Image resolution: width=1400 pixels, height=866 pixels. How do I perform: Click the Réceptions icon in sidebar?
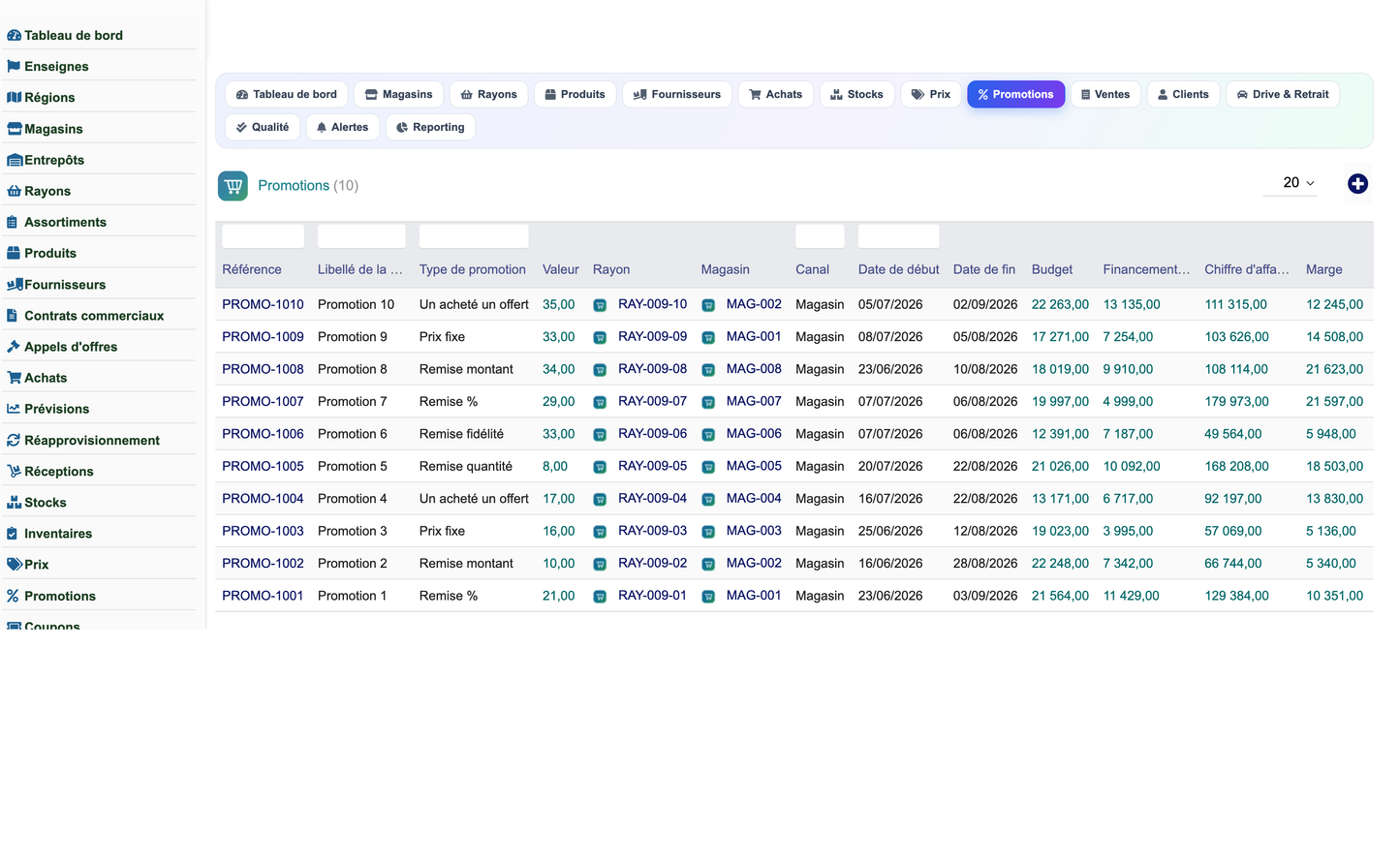tap(14, 471)
